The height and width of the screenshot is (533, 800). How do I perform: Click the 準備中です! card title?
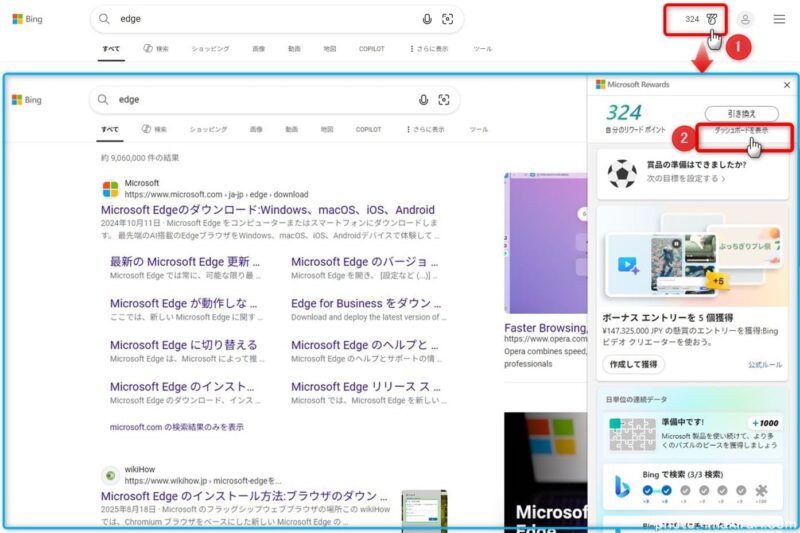tap(682, 422)
